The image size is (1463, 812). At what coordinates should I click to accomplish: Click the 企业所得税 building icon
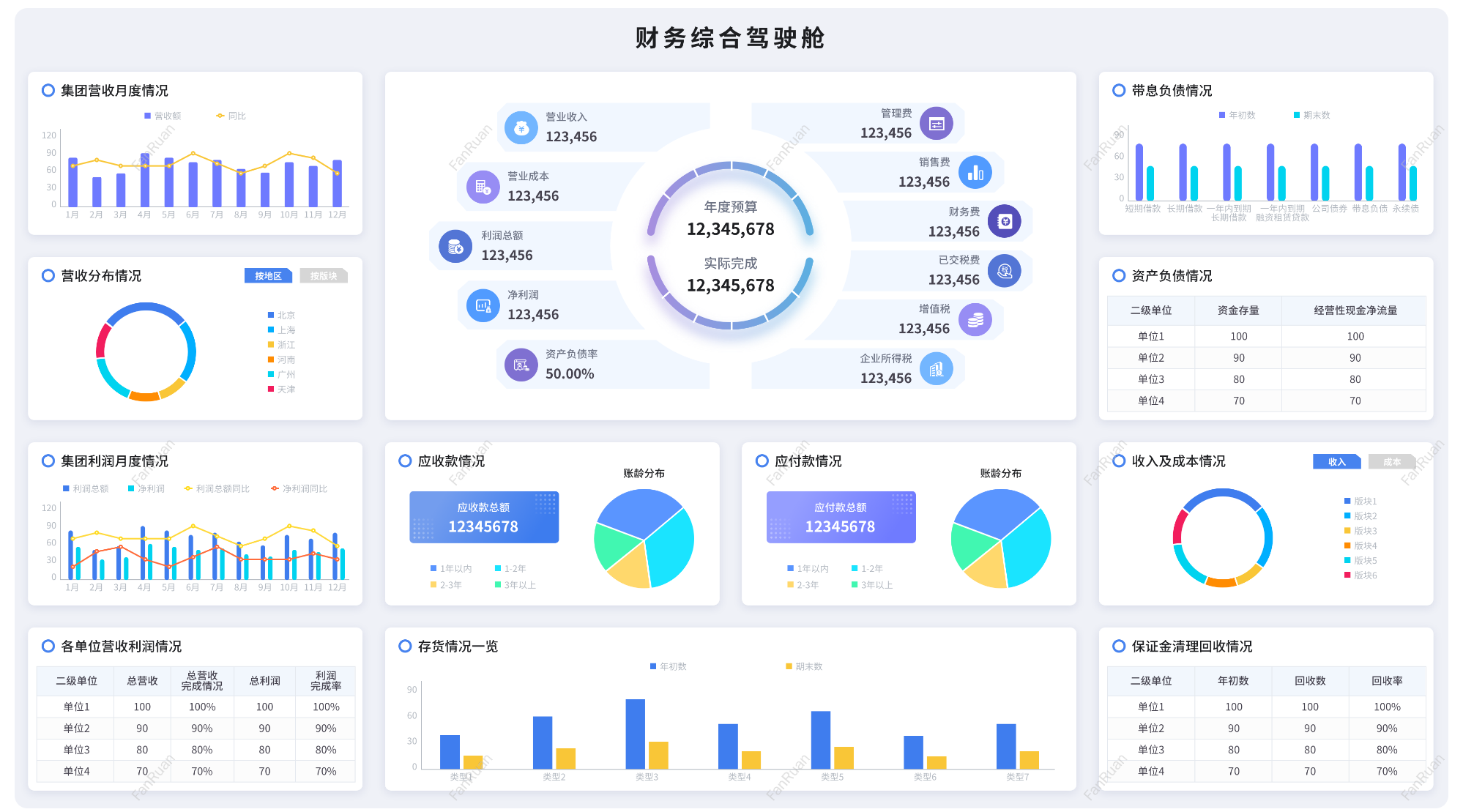tap(937, 369)
